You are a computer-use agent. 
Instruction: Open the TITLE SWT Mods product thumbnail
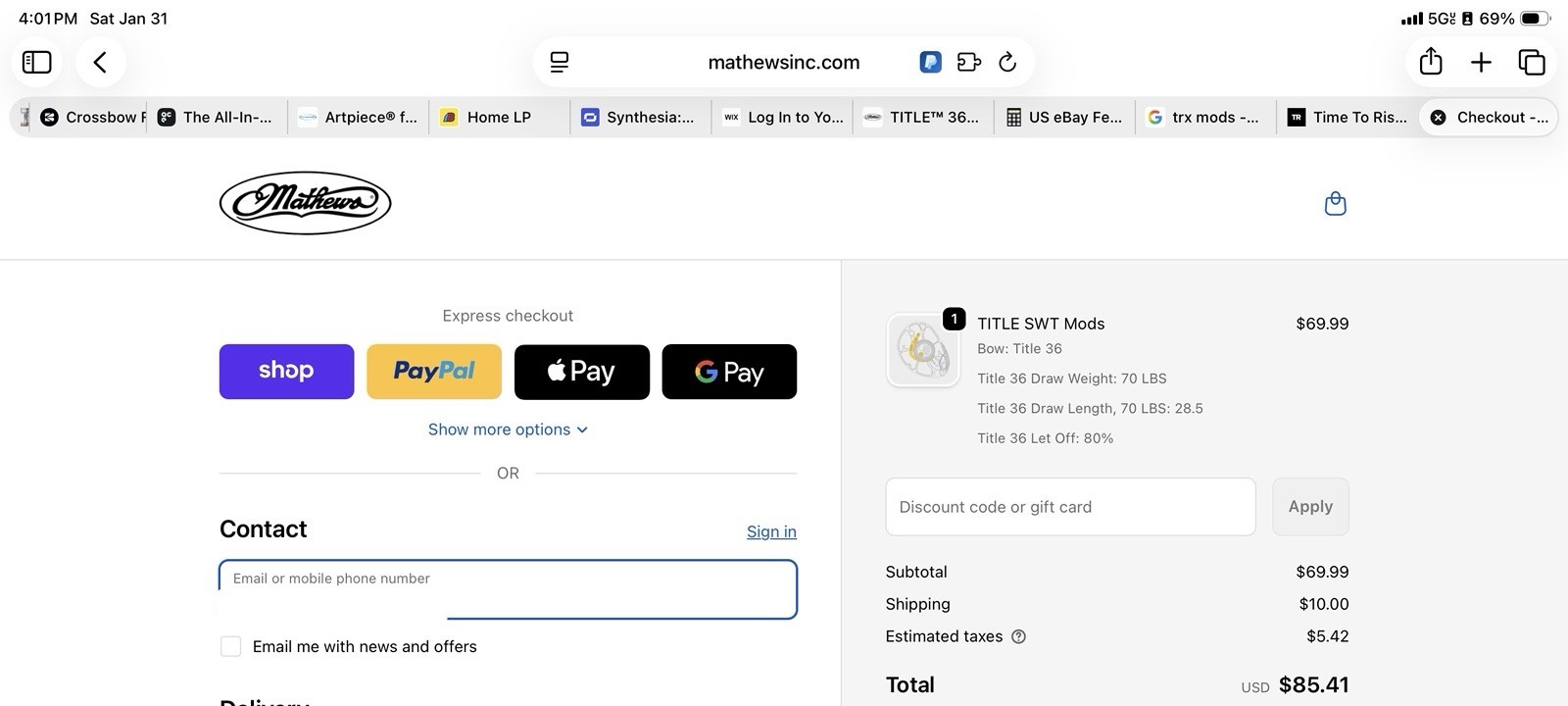(923, 350)
